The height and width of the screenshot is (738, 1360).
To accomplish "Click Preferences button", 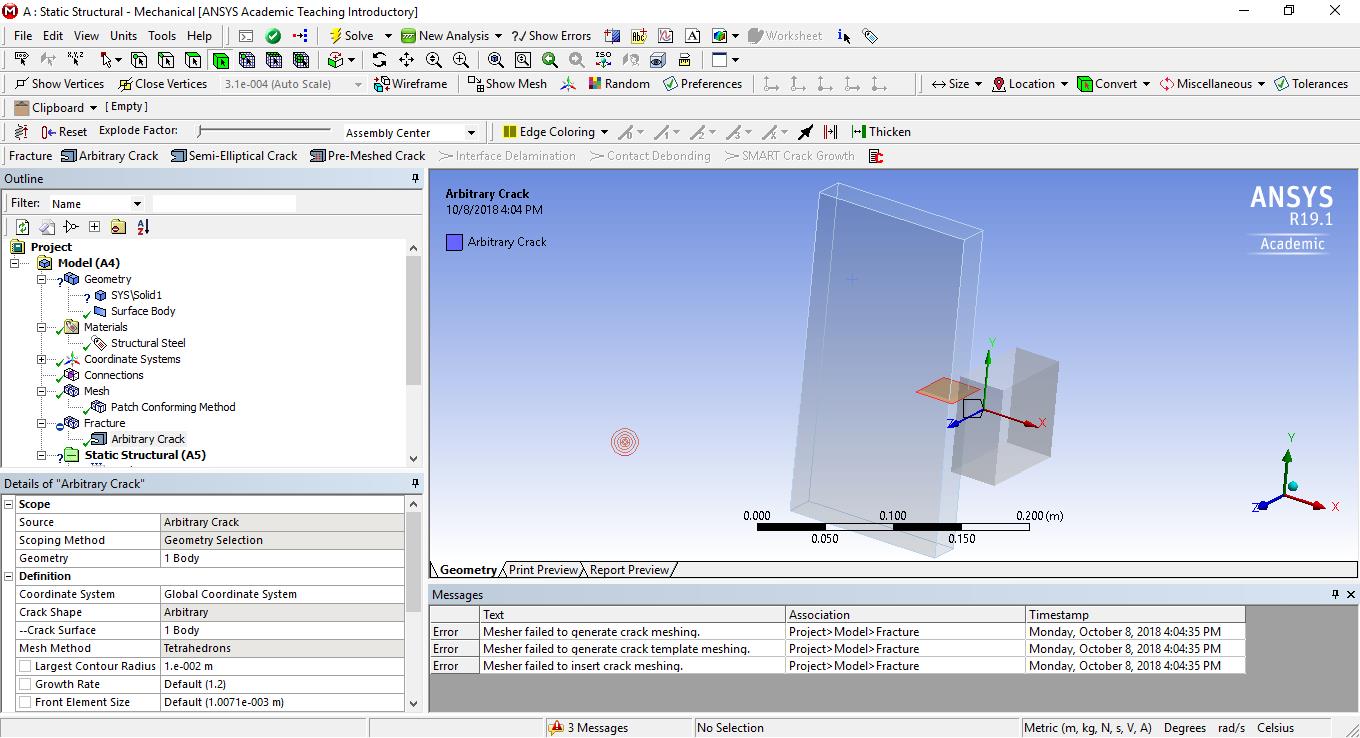I will click(x=702, y=84).
